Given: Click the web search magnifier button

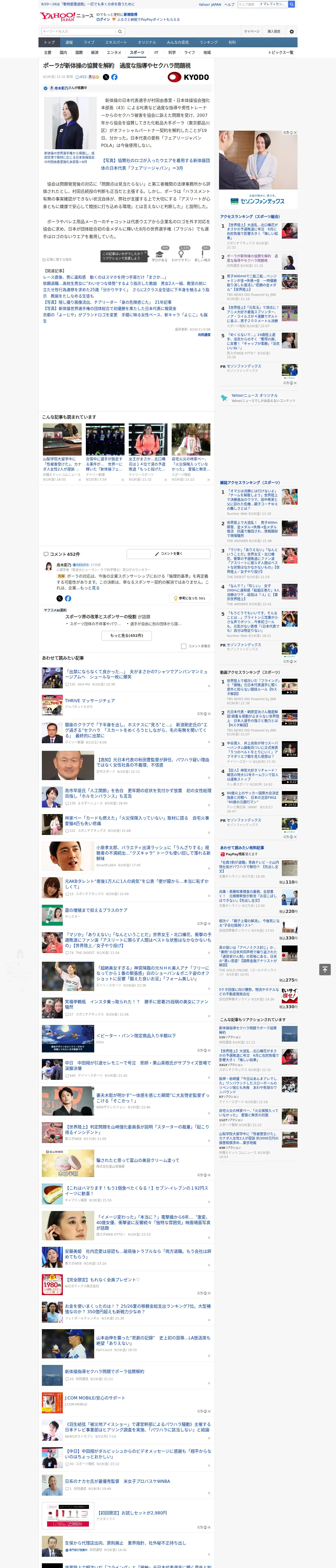Looking at the screenshot, I should click(292, 4).
